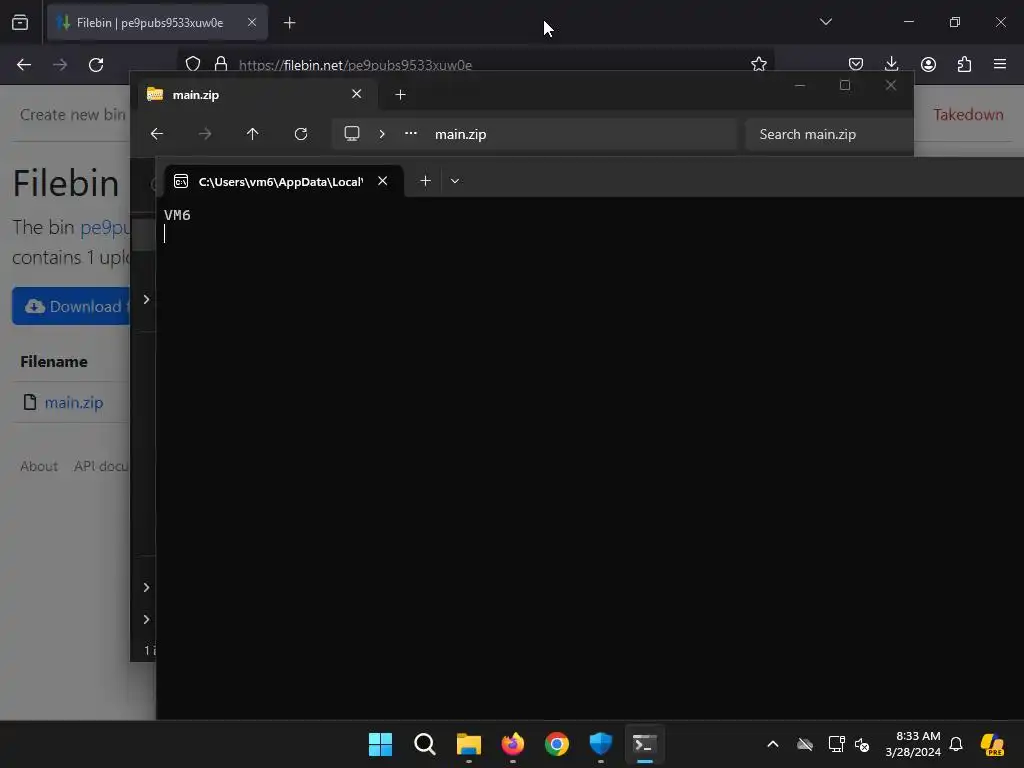Open Firefox list all tabs dropdown
The image size is (1024, 768).
pos(825,22)
